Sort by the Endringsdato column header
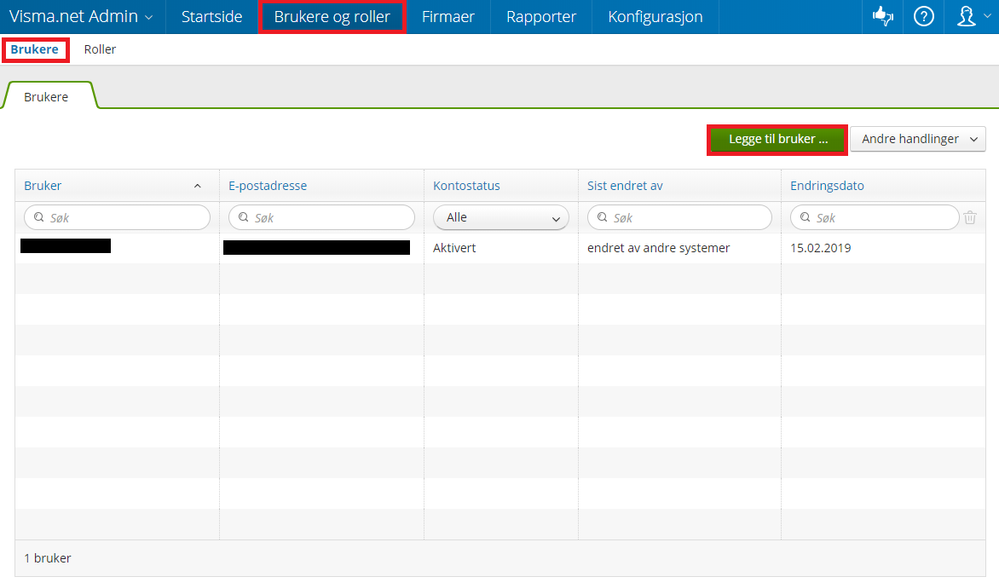Viewport: 999px width, 588px height. [x=827, y=186]
